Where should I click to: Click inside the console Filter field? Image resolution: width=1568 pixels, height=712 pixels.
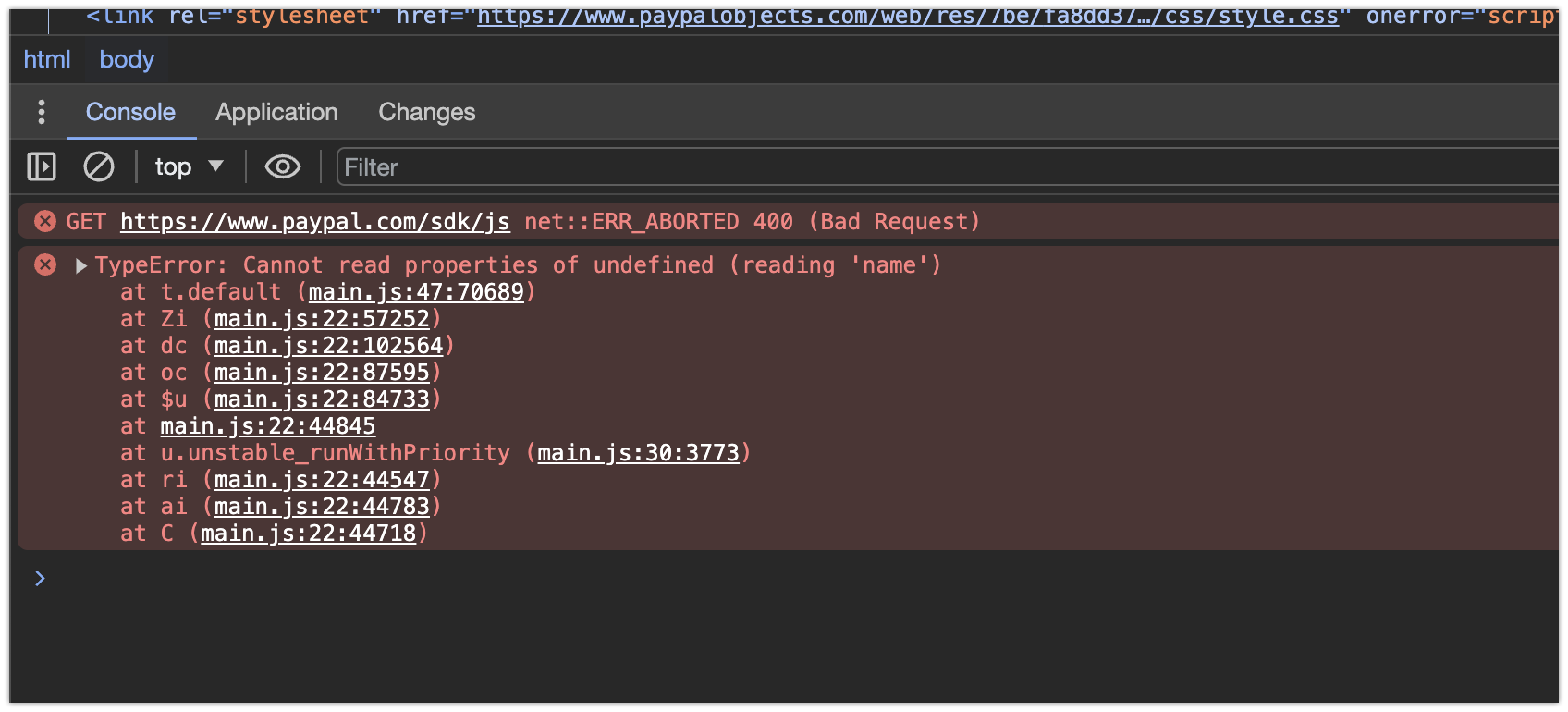tap(555, 167)
